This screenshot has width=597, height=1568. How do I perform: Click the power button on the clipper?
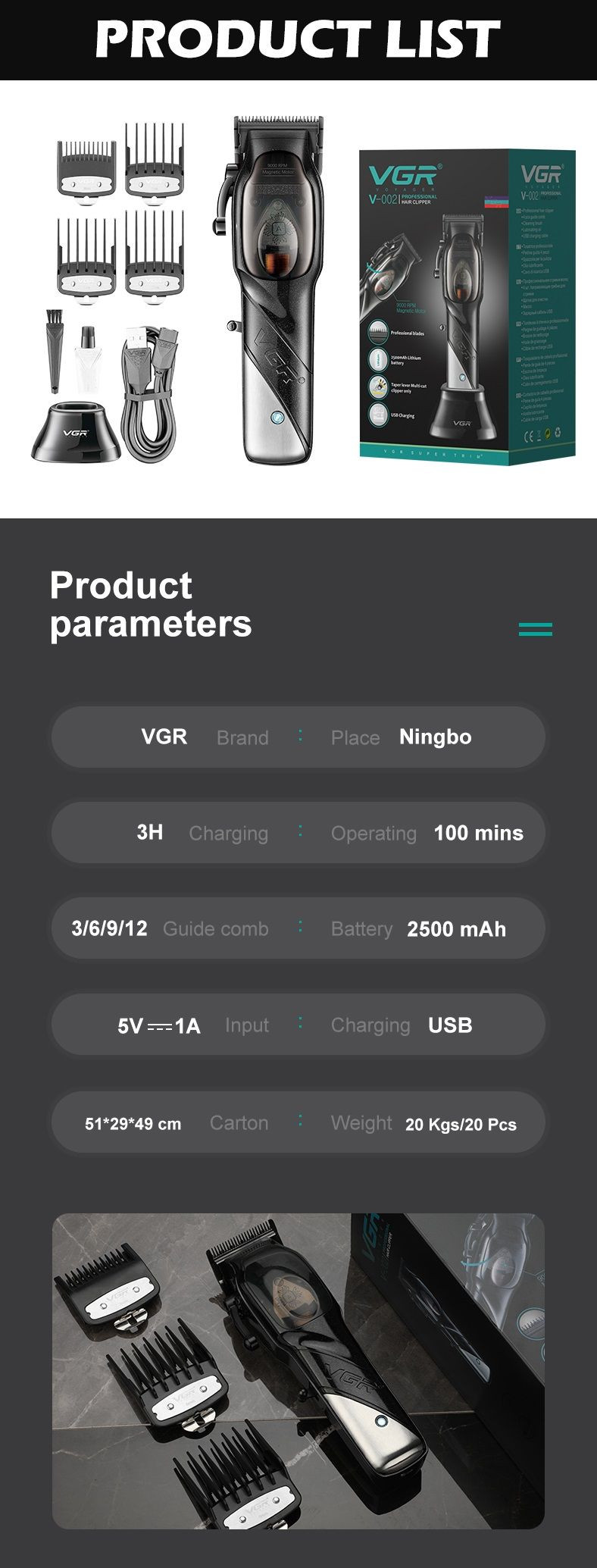[x=277, y=417]
